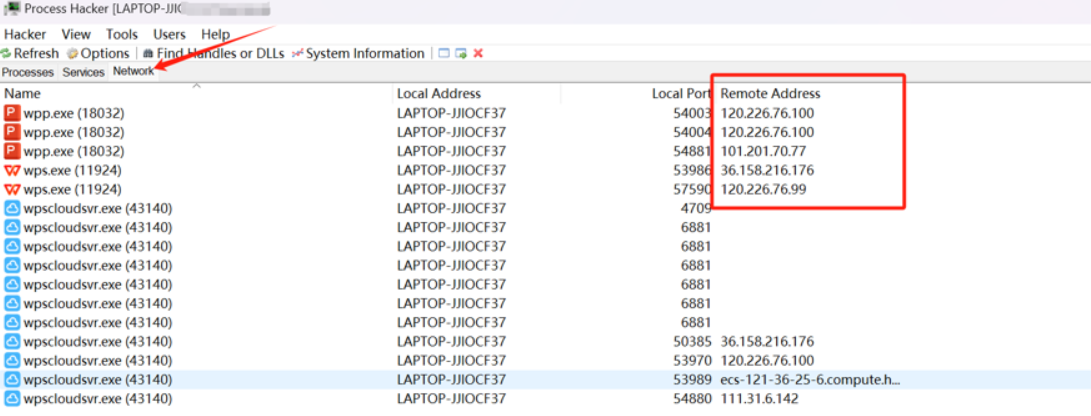Click local port value 57590
Image resolution: width=1091 pixels, height=416 pixels.
(x=692, y=189)
